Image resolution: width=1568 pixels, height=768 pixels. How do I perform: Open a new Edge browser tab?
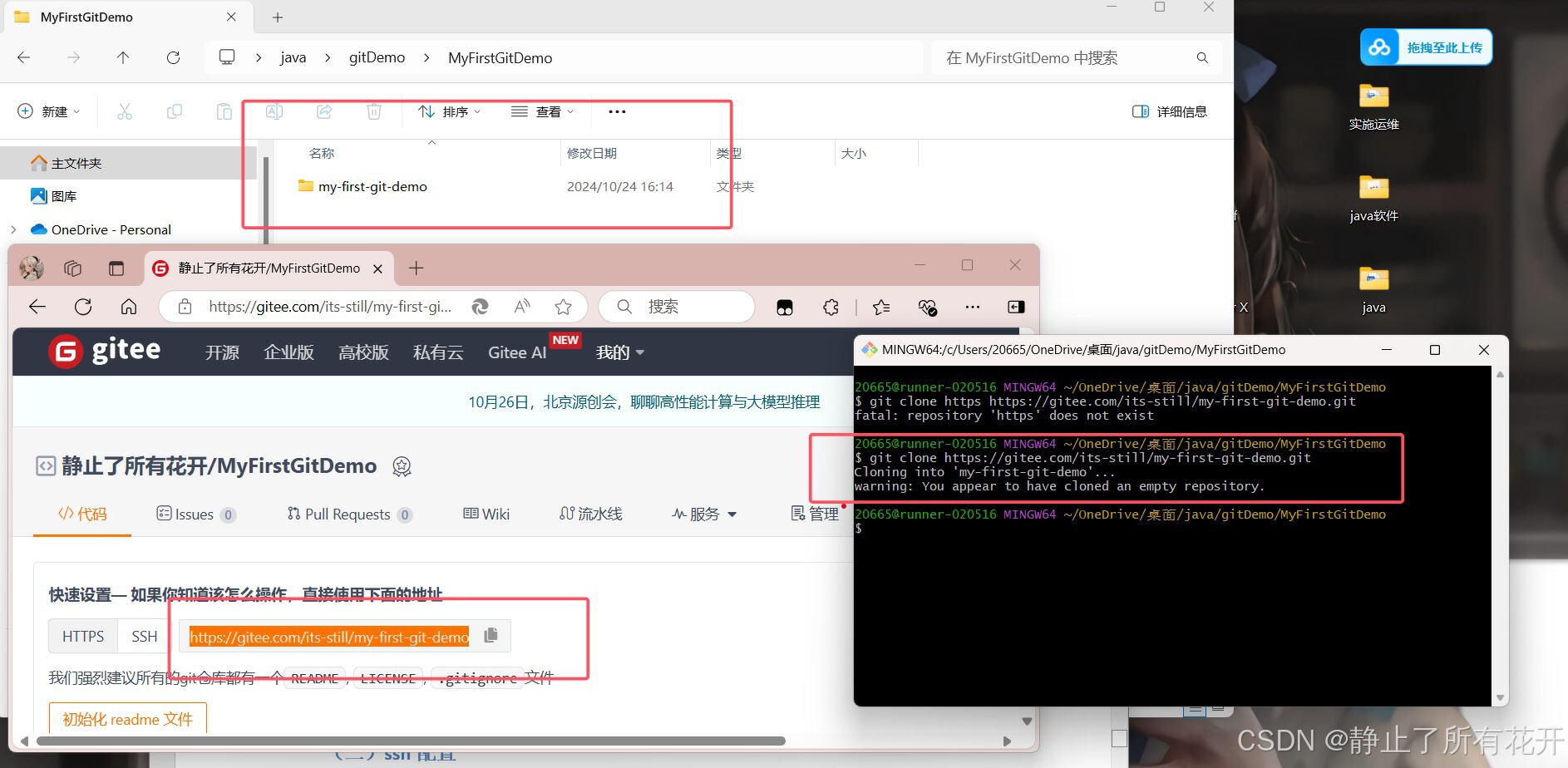coord(417,268)
